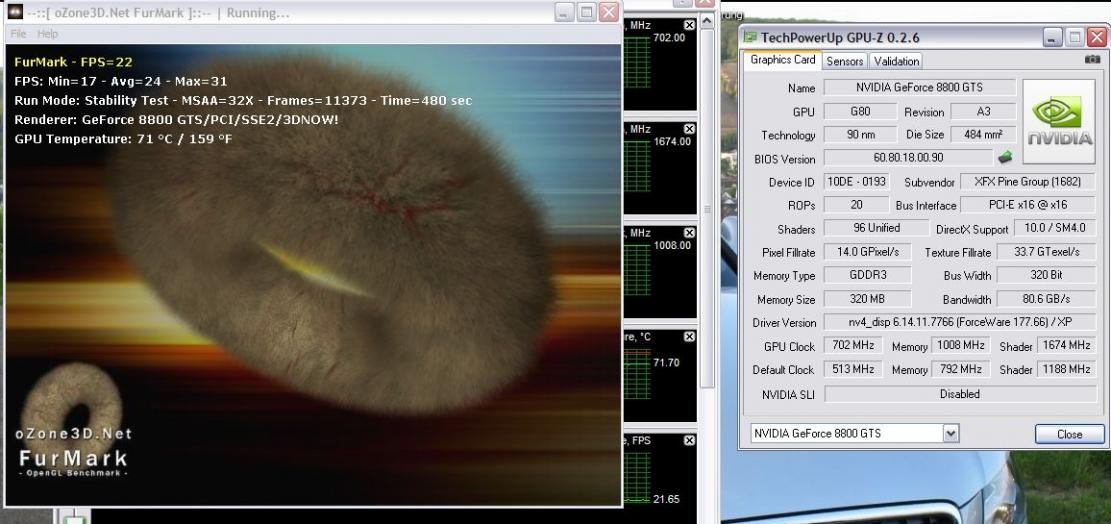1111x524 pixels.
Task: Click the Bandwidth field showing 80.6 GB/s
Action: (1046, 299)
